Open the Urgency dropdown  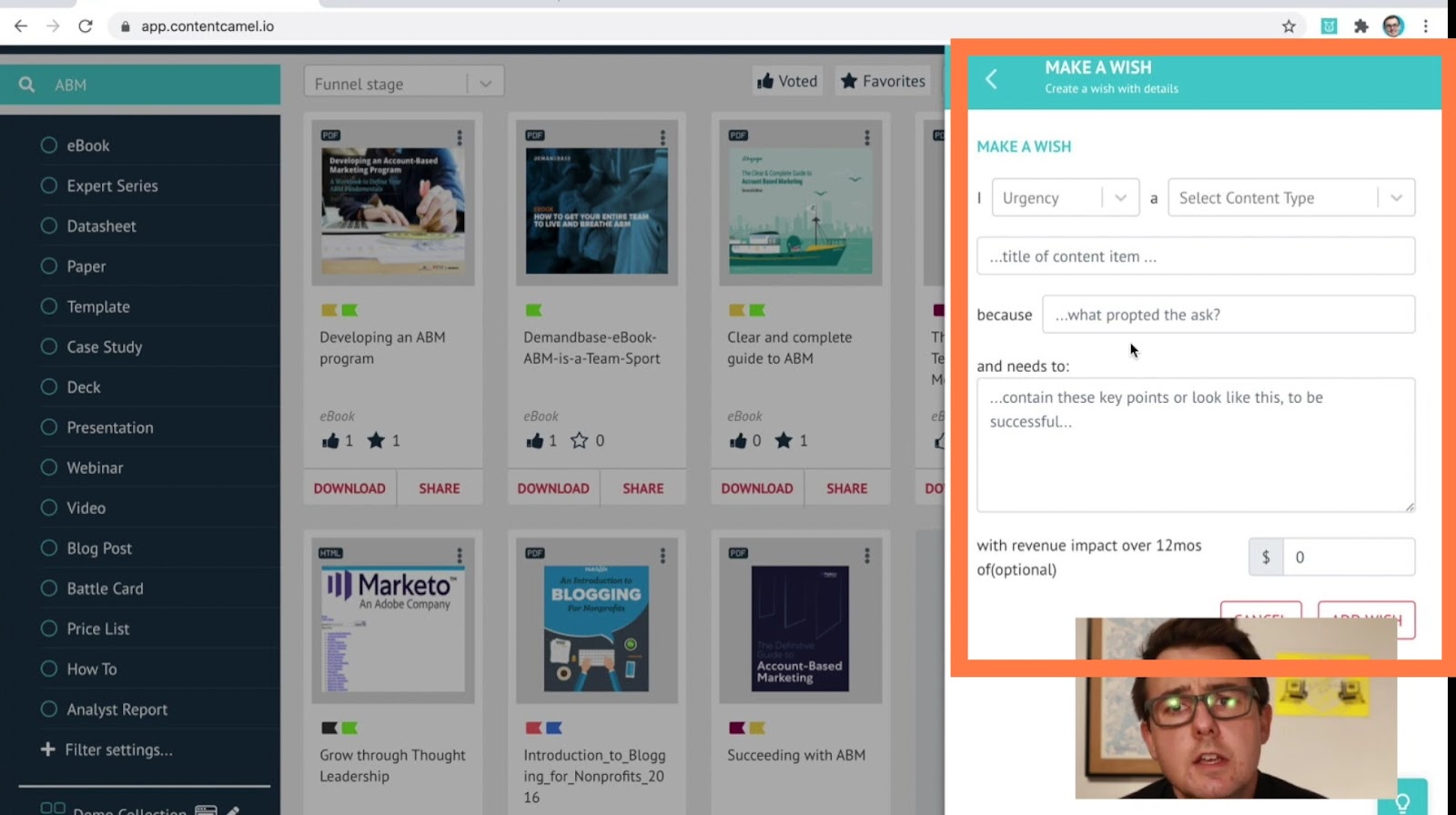[x=1066, y=197]
